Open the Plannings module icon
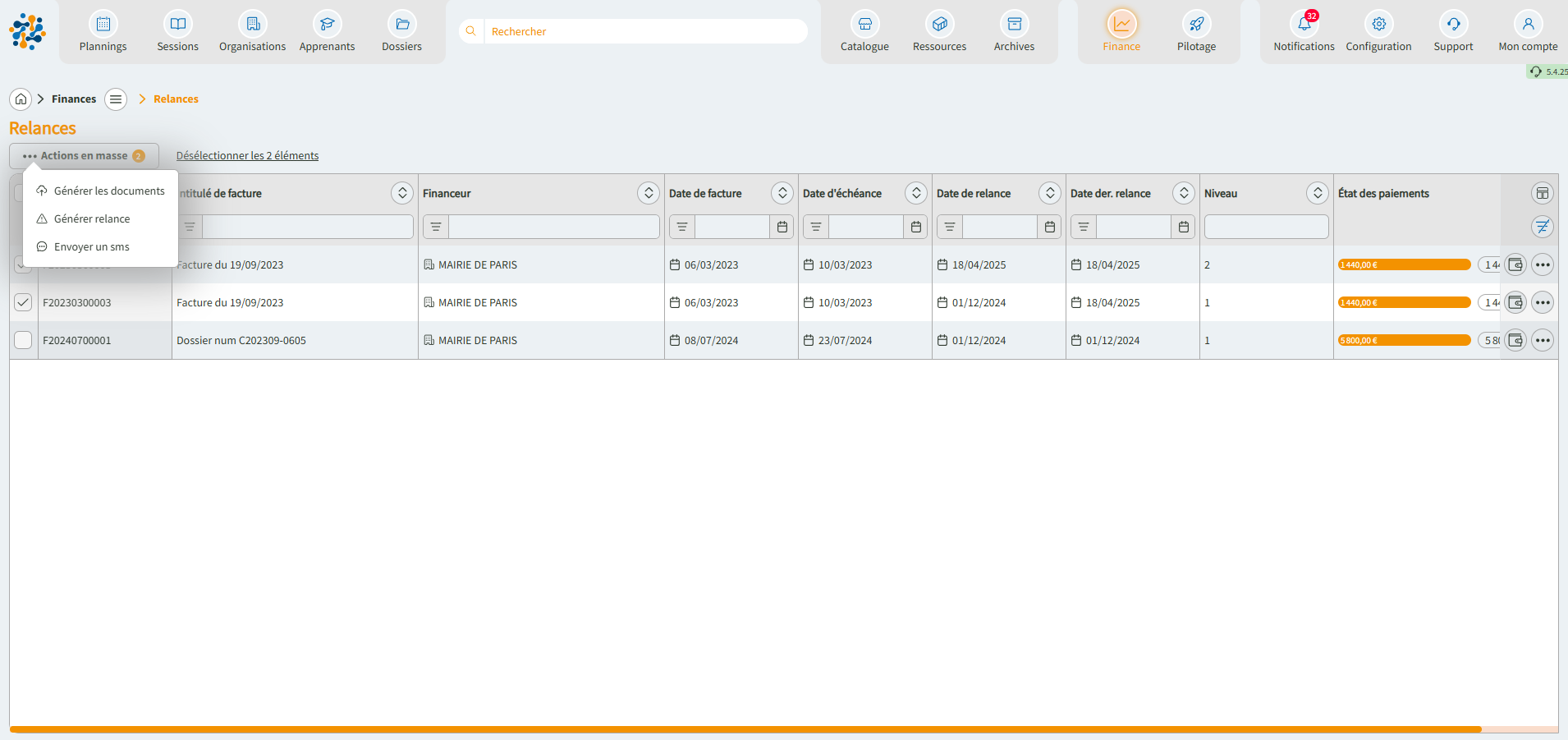Viewport: 1568px width, 740px height. [103, 25]
